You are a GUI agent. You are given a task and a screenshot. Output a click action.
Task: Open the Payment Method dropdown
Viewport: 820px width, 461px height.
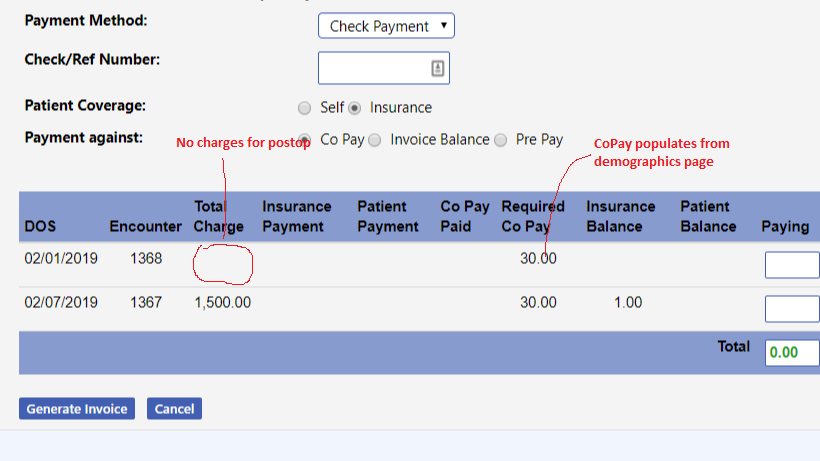coord(386,26)
